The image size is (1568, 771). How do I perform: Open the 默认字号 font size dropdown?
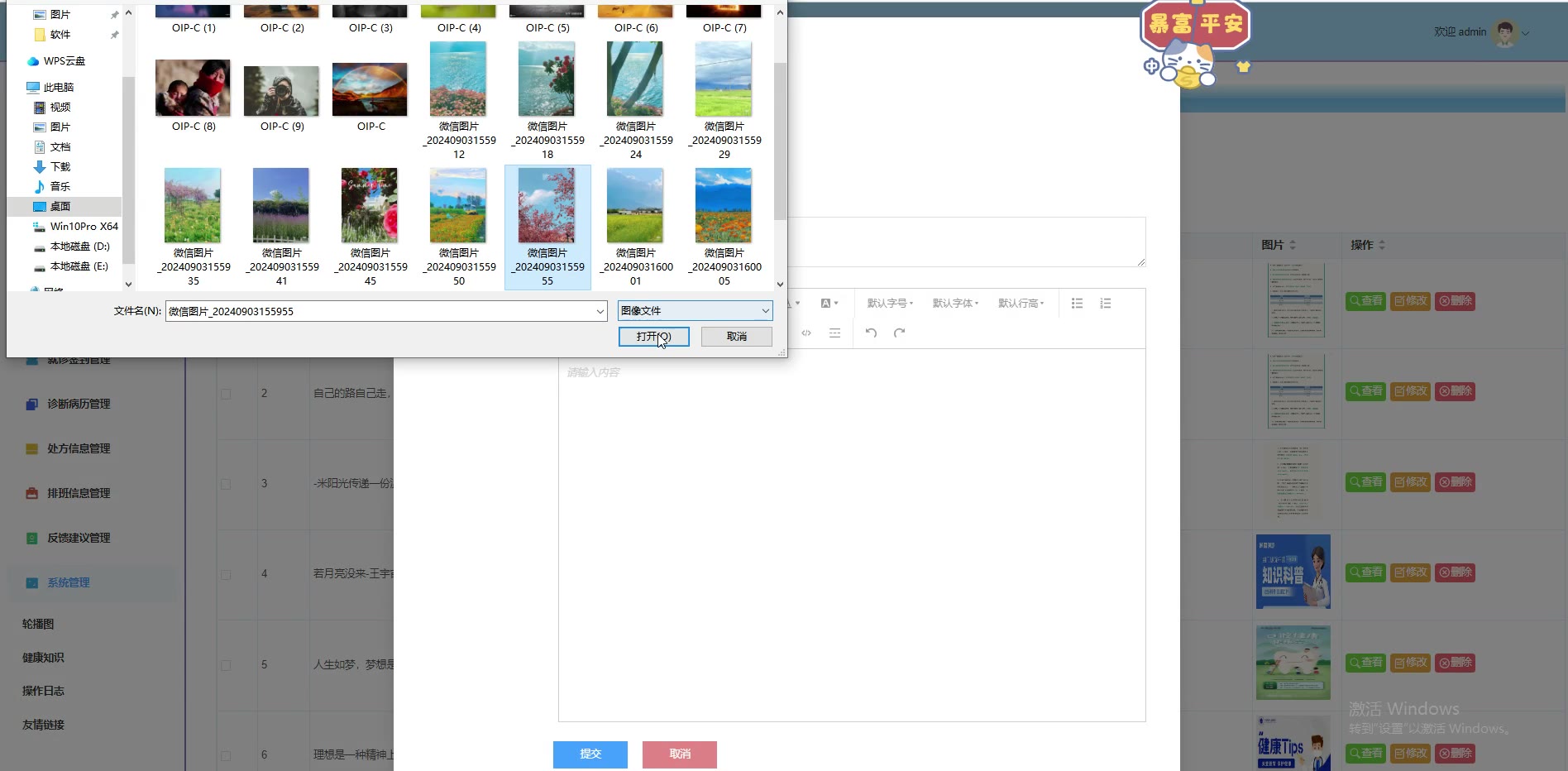point(890,304)
